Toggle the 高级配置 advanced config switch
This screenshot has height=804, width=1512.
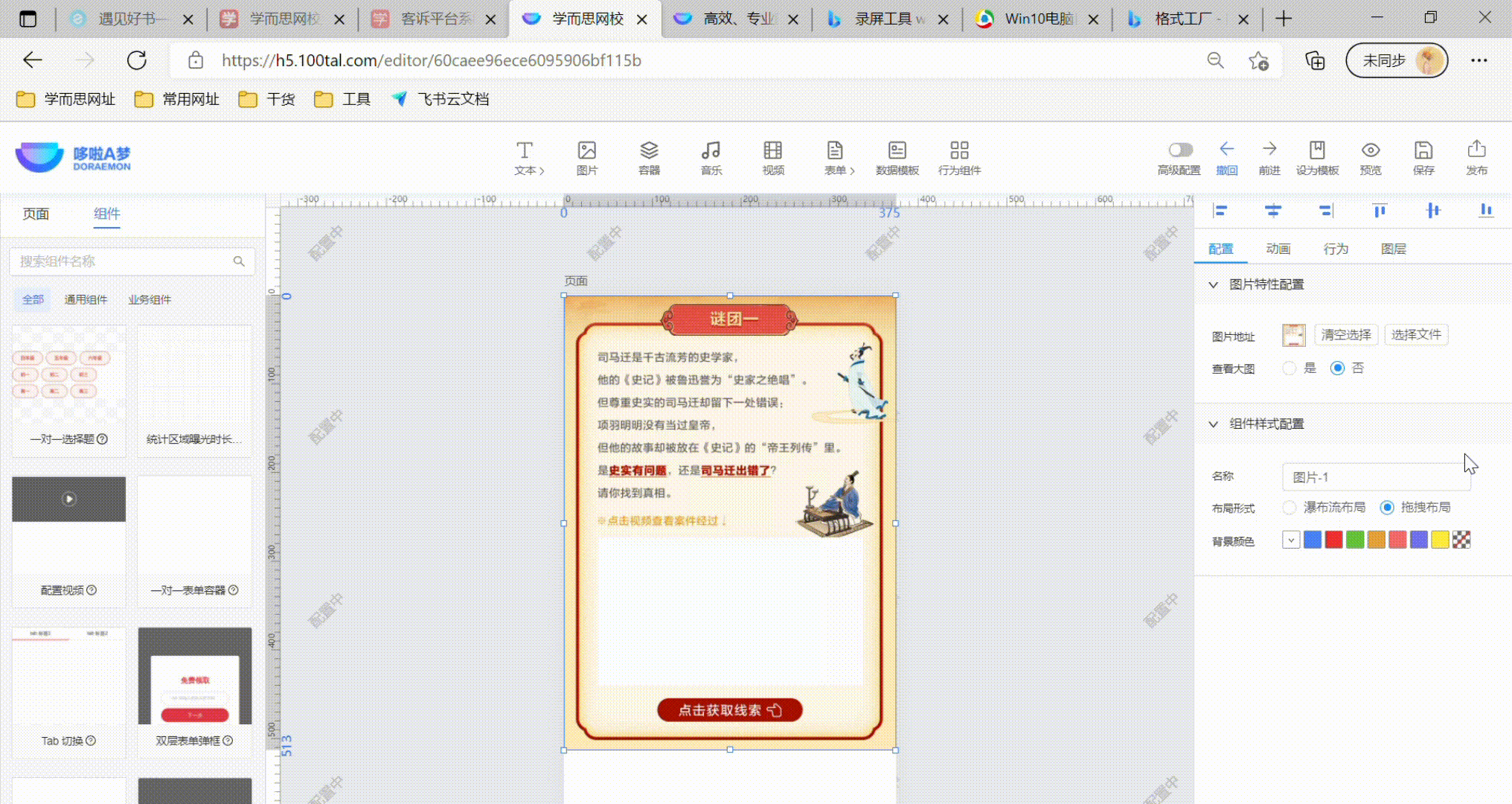(x=1179, y=150)
